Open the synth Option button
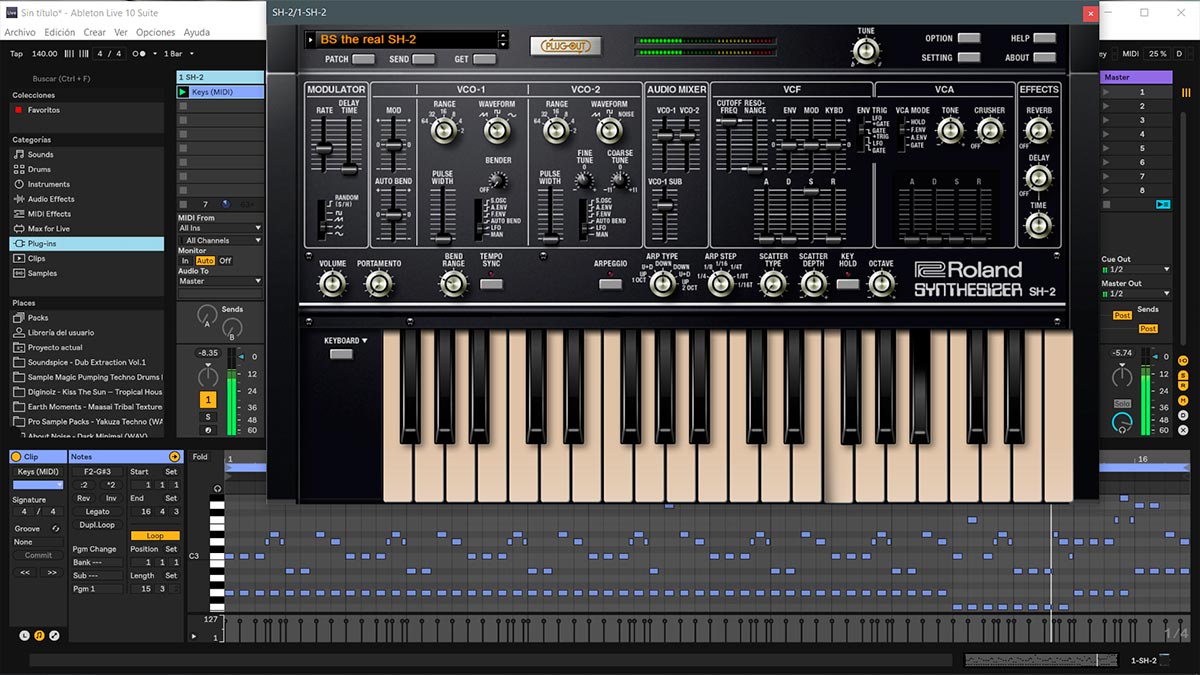 click(969, 39)
